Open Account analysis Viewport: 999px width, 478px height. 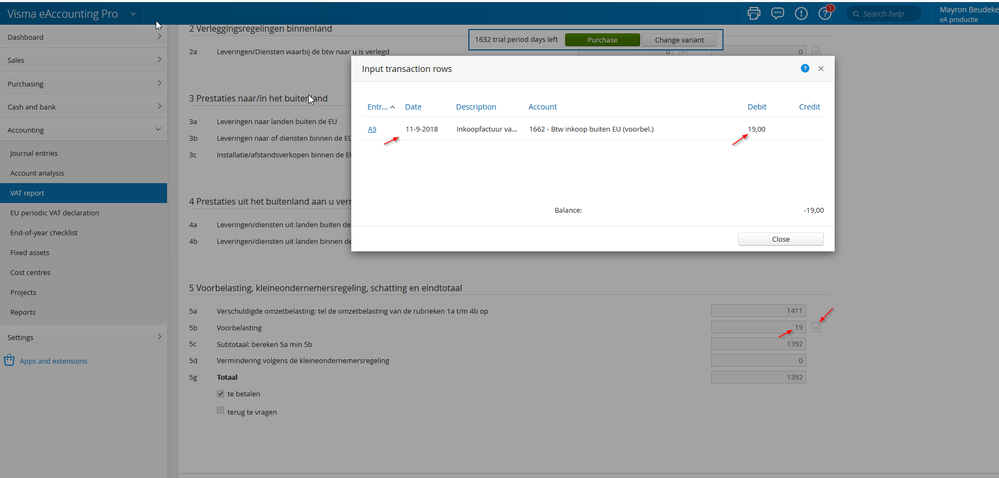(x=37, y=173)
